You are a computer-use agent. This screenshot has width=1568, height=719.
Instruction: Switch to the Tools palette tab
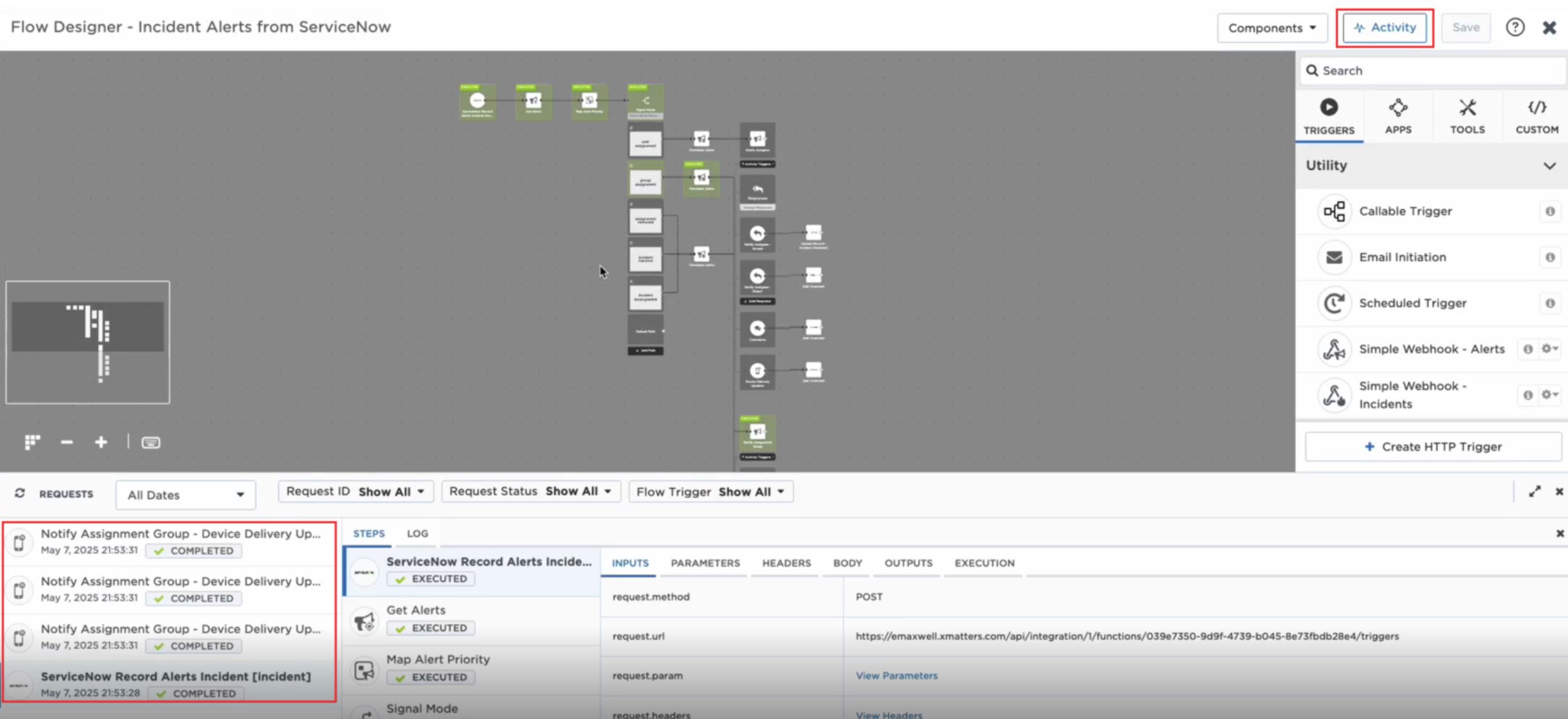click(1467, 117)
